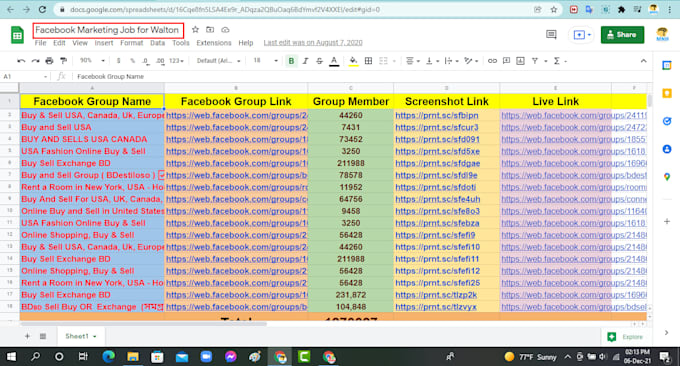
Task: Open Google Keep side panel icon
Action: [667, 93]
